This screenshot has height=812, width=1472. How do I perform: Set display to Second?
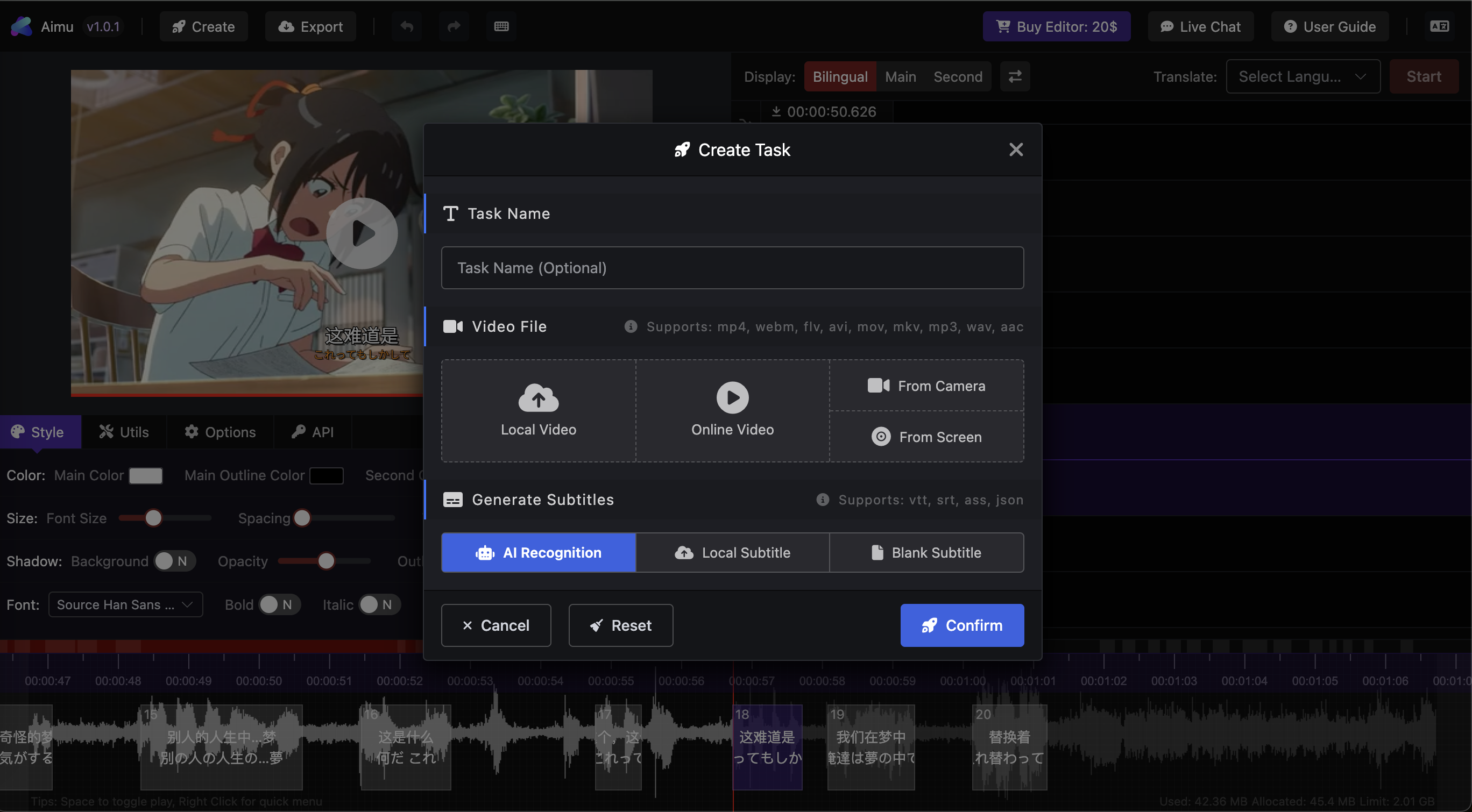pyautogui.click(x=958, y=76)
